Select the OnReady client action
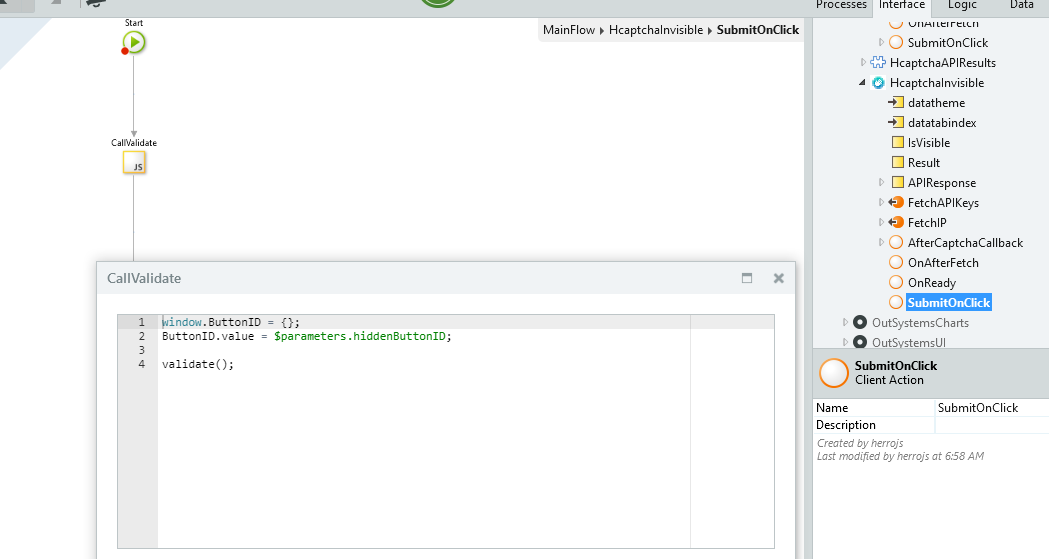The image size is (1049, 559). pyautogui.click(x=931, y=283)
